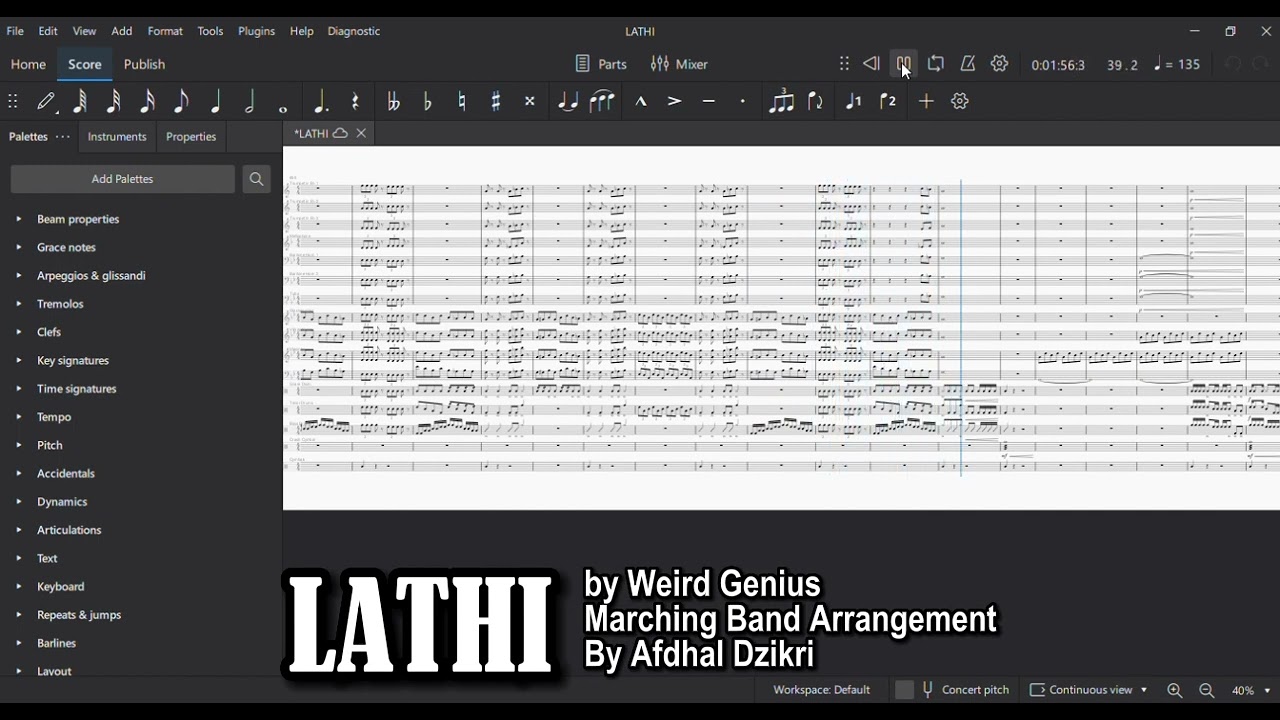Expand Beam properties palette
This screenshot has height=720, width=1280.
[18, 219]
